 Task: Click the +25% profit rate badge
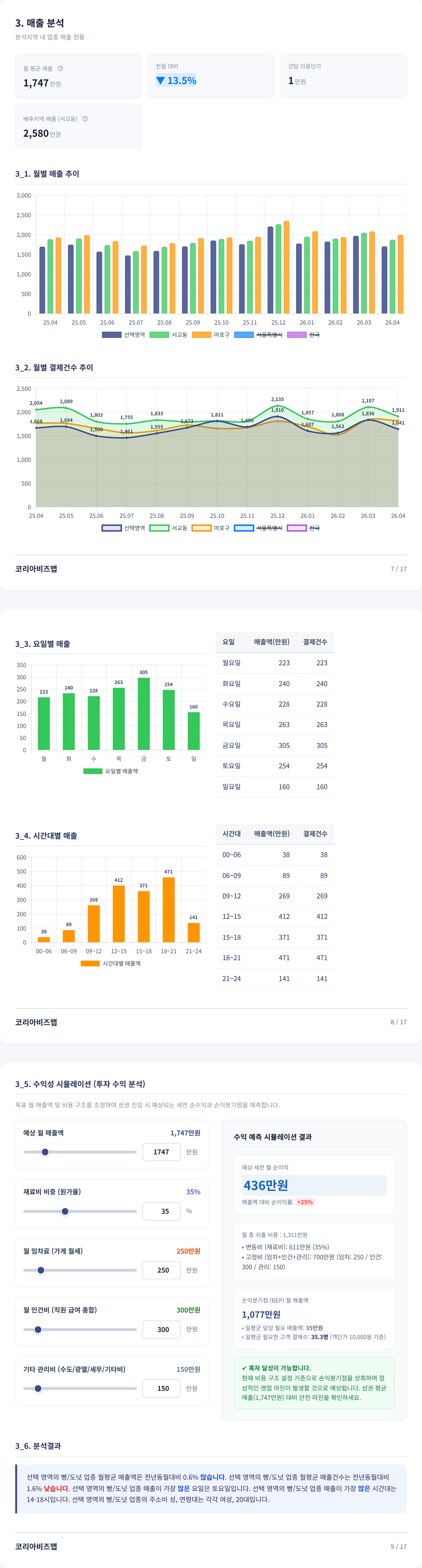(305, 1202)
